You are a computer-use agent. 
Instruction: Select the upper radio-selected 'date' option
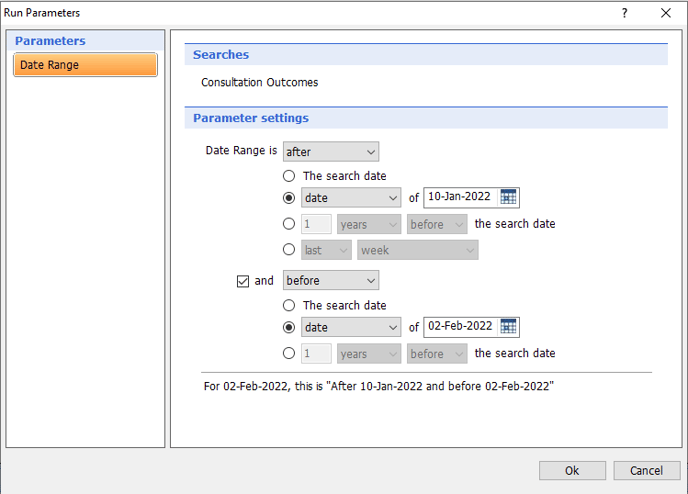click(x=289, y=198)
